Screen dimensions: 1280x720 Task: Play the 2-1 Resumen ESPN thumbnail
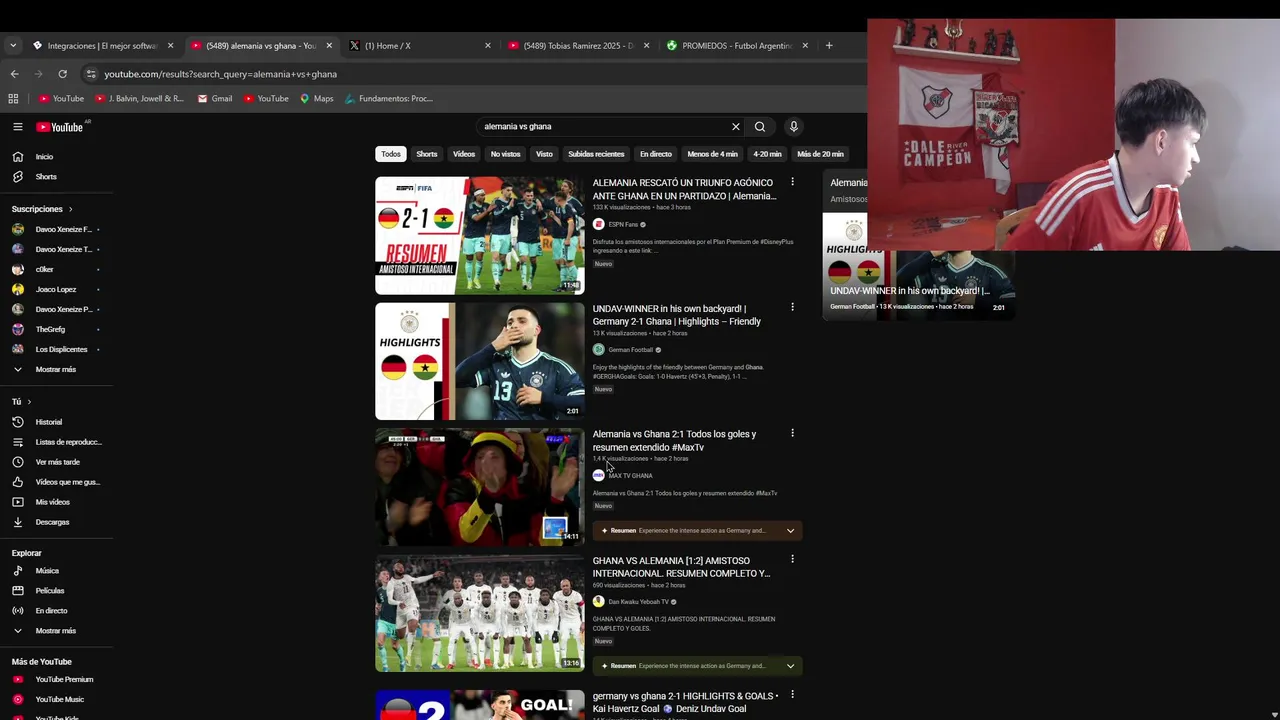480,236
